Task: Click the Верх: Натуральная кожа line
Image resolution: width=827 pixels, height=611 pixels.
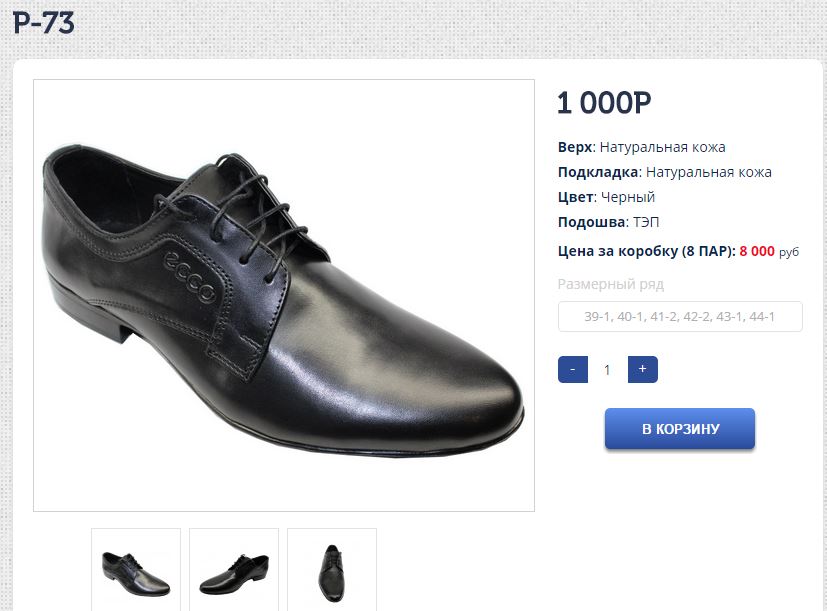Action: point(641,147)
